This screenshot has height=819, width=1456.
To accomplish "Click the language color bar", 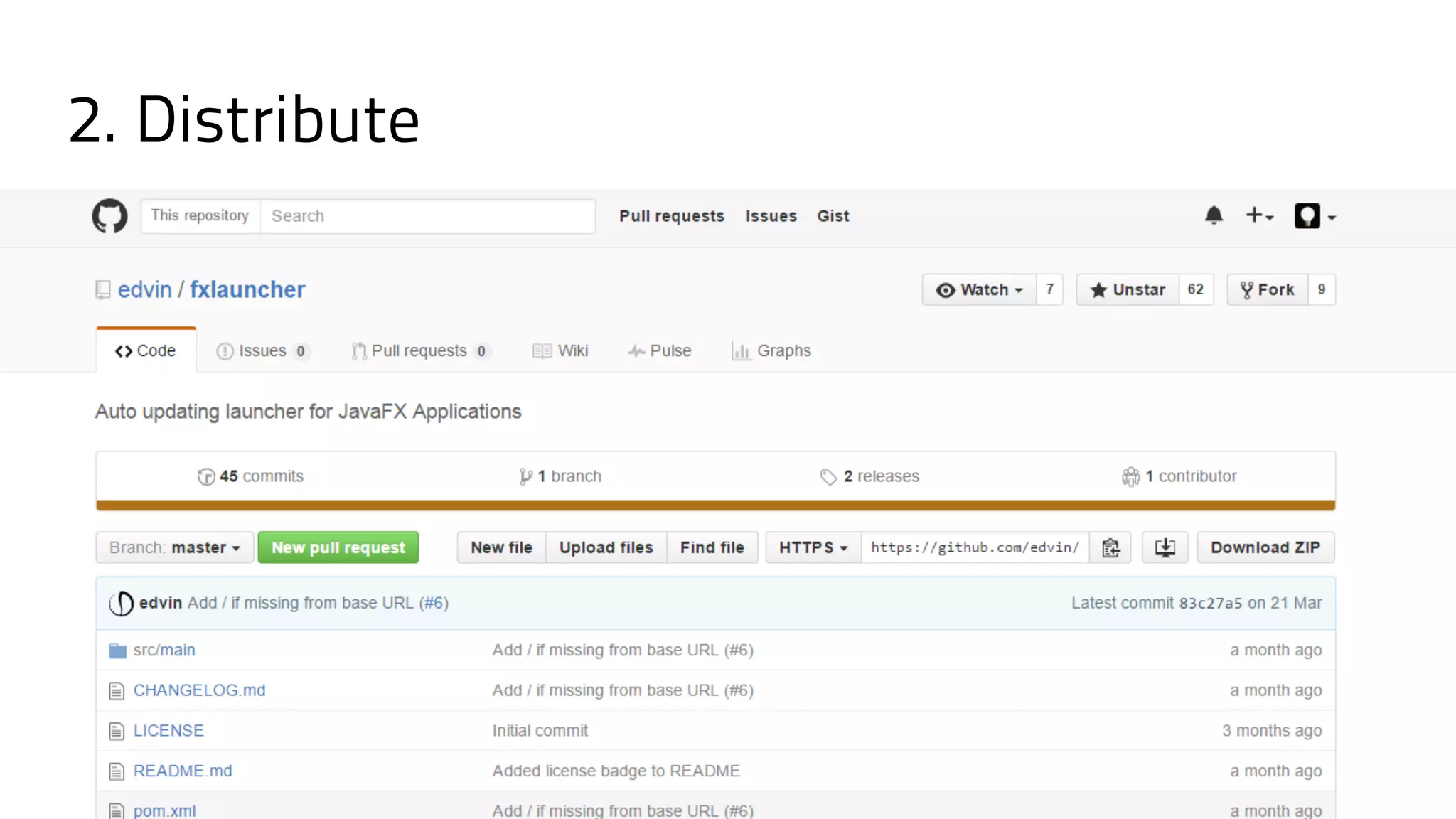I will [715, 505].
